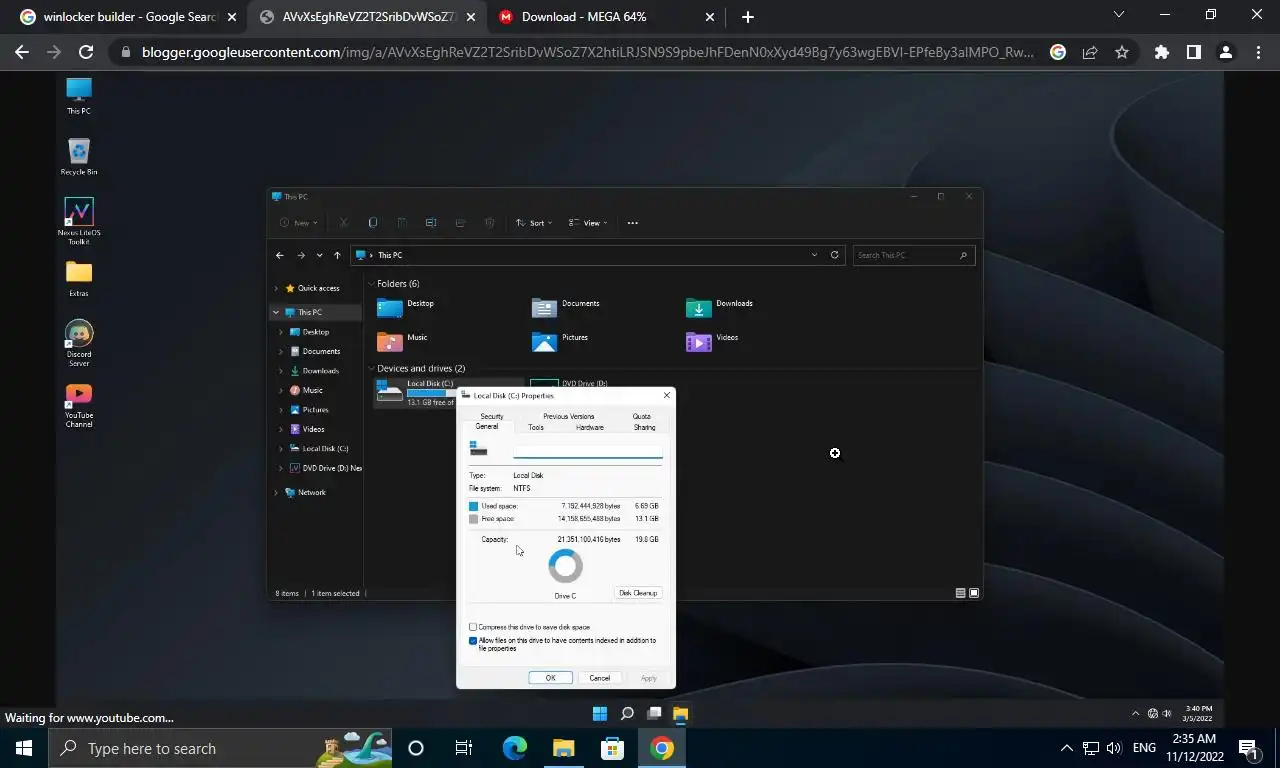Select Local Disk (C:) in the navigation tree
Viewport: 1280px width, 768px height.
click(x=325, y=448)
